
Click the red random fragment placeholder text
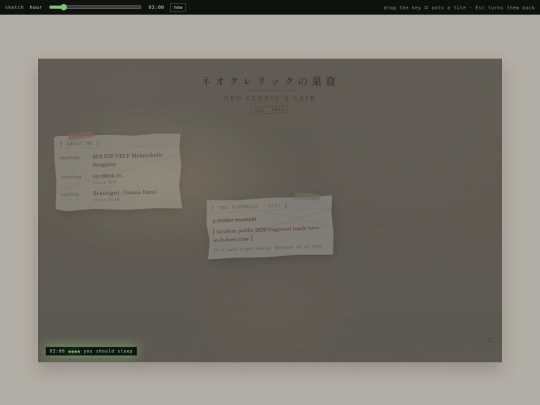267,233
